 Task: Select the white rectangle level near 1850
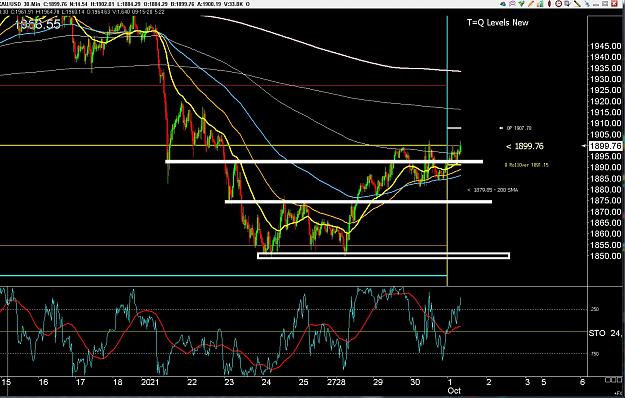point(383,256)
